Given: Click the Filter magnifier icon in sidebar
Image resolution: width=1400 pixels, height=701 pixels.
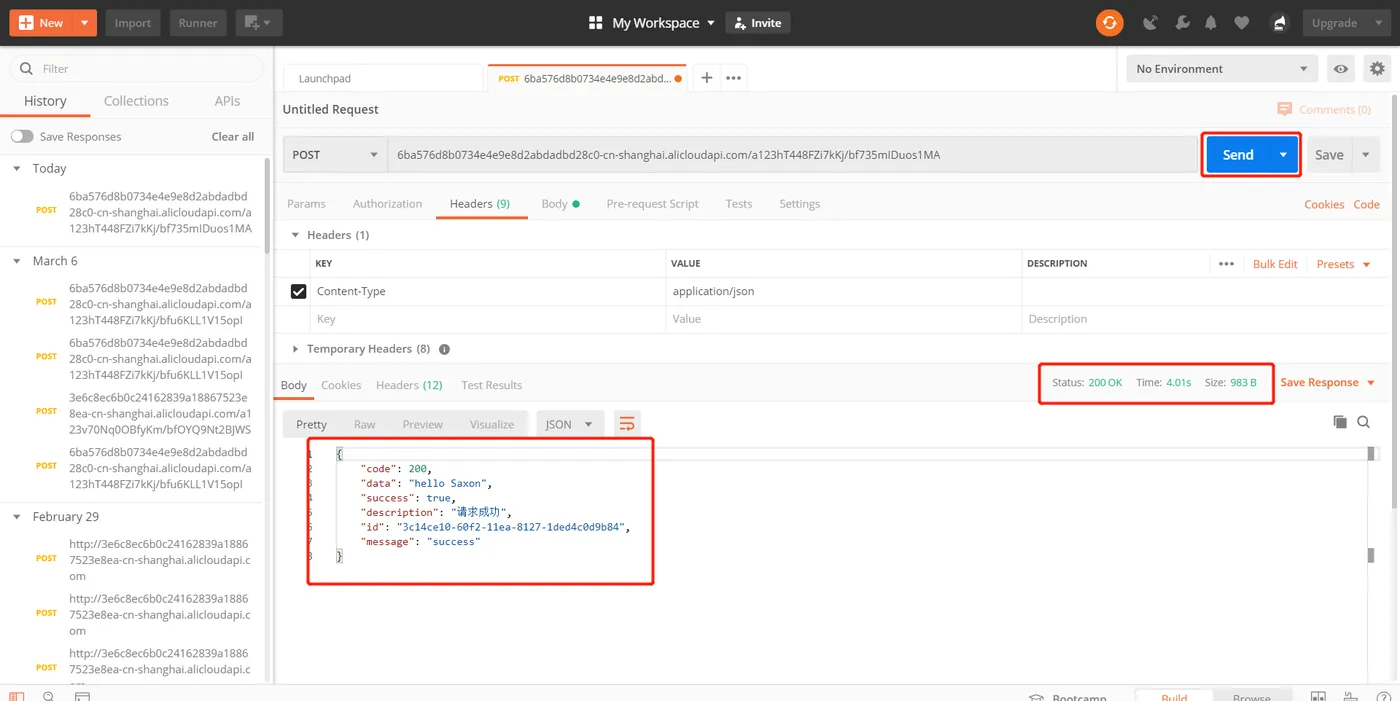Looking at the screenshot, I should coord(27,69).
